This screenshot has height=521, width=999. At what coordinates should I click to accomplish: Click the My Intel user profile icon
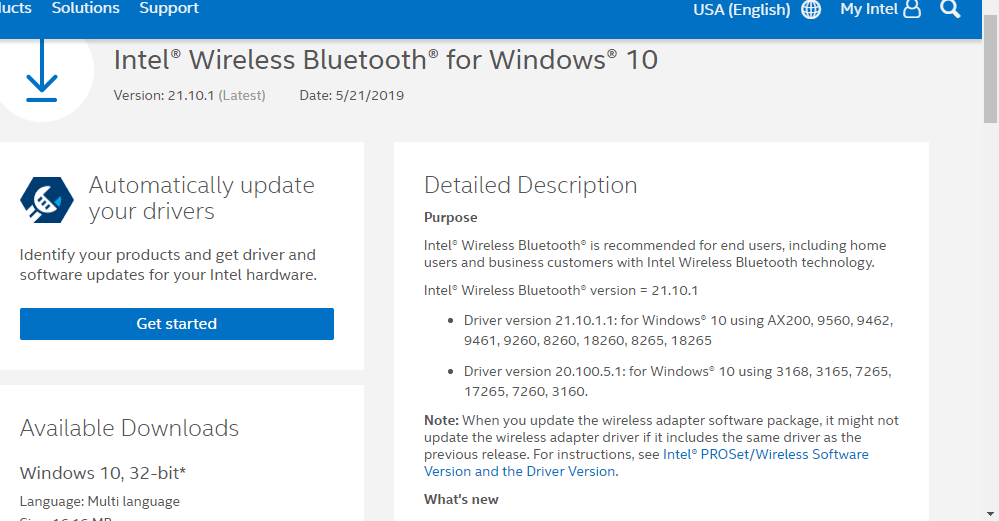click(911, 10)
